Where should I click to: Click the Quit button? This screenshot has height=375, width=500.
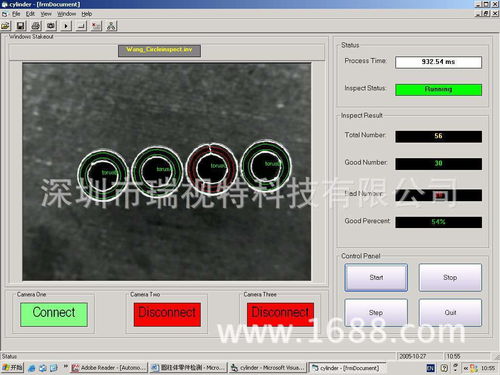(450, 312)
